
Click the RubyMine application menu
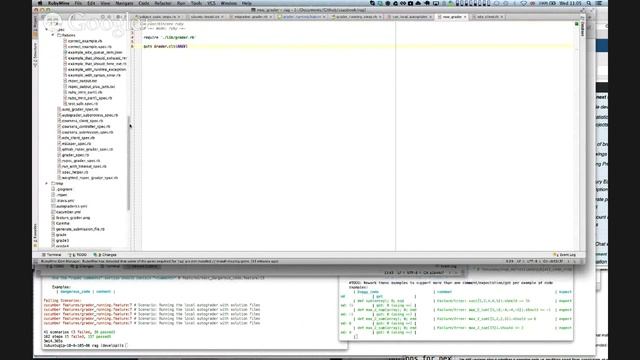tap(58, 3)
